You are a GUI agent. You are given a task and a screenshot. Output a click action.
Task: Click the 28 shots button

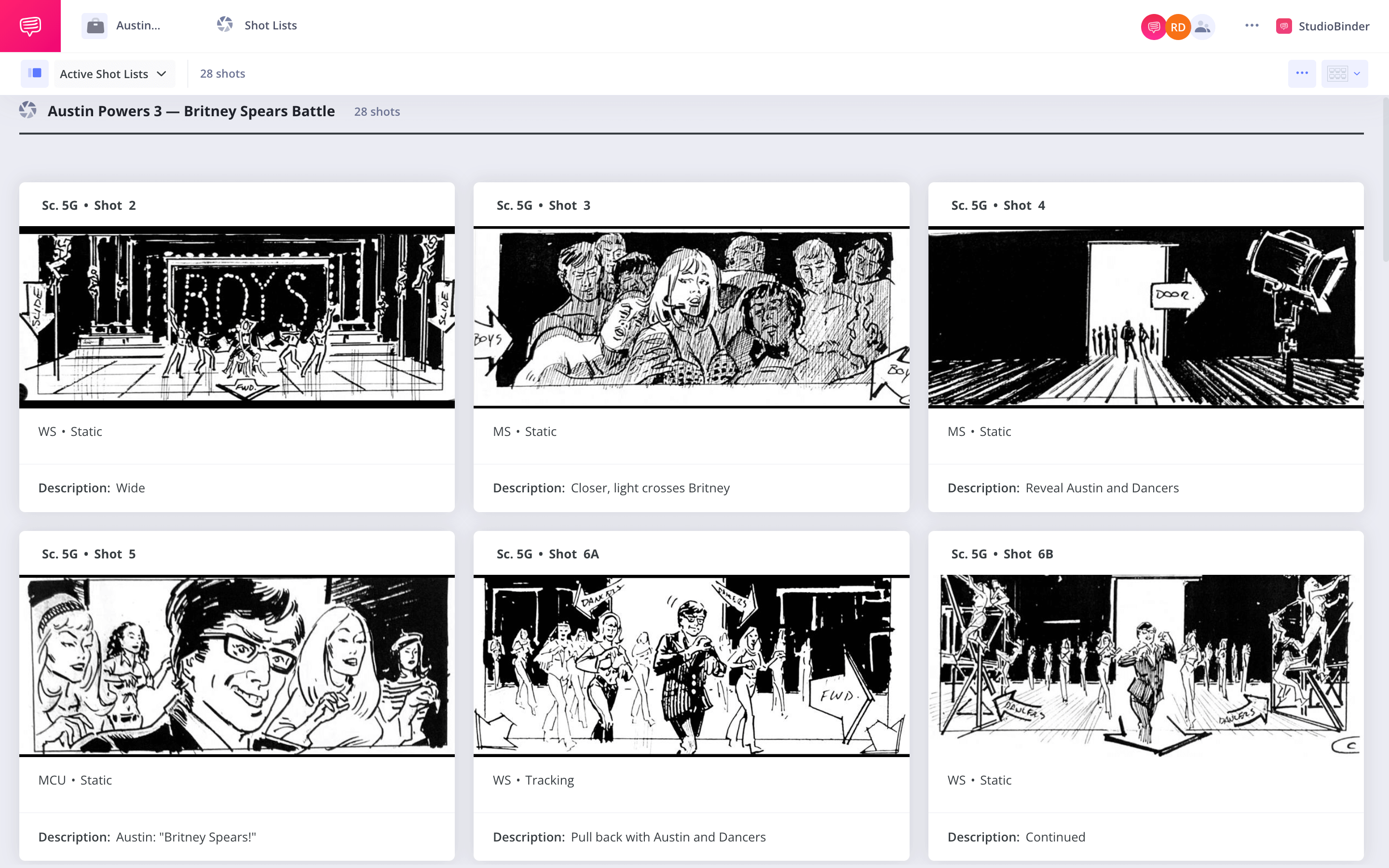pos(221,73)
